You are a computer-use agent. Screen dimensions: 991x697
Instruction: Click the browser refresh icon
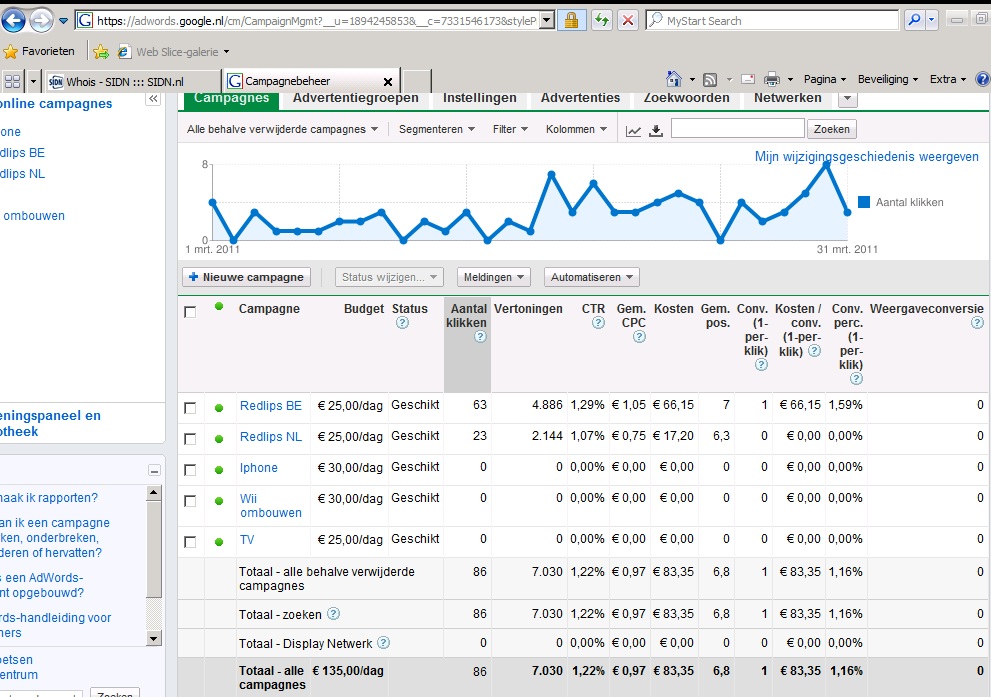[601, 21]
